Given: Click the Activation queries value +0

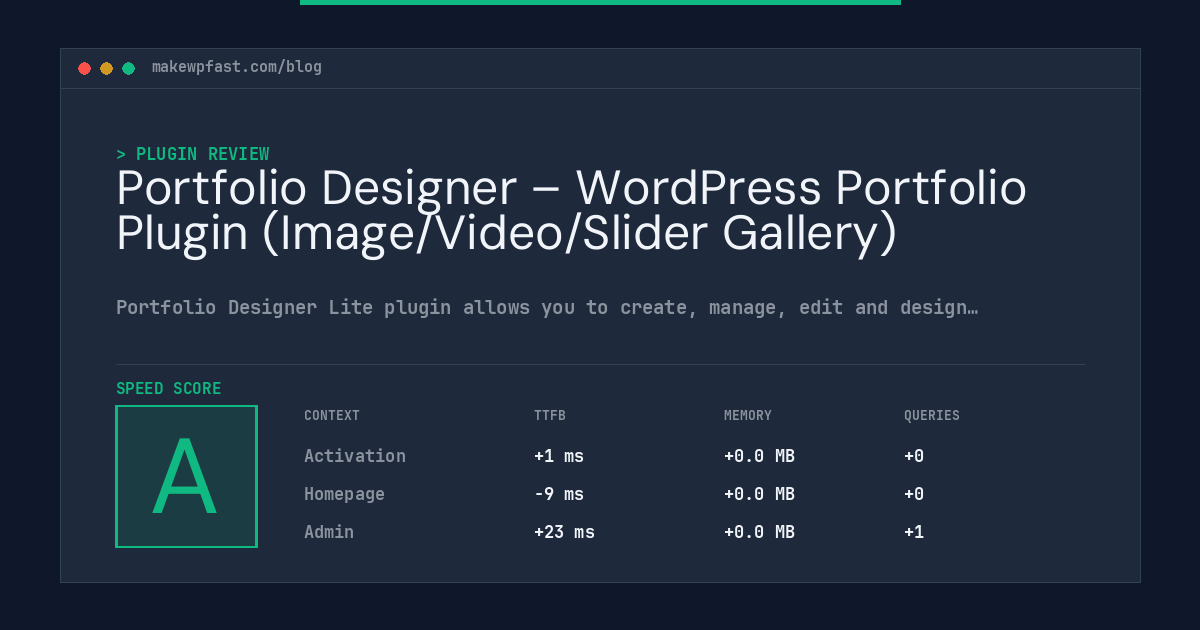Looking at the screenshot, I should 914,456.
